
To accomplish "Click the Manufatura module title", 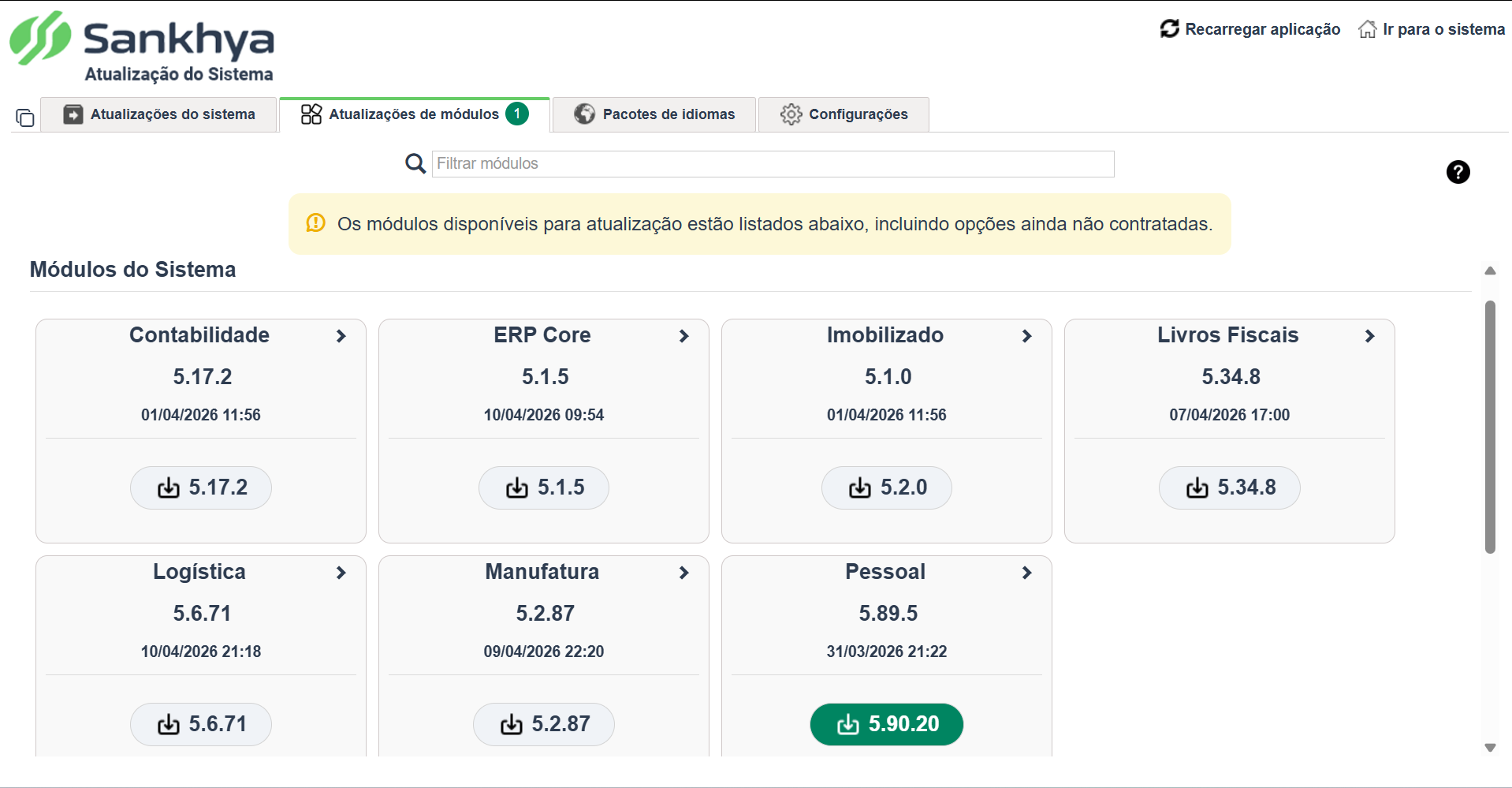I will tap(542, 572).
